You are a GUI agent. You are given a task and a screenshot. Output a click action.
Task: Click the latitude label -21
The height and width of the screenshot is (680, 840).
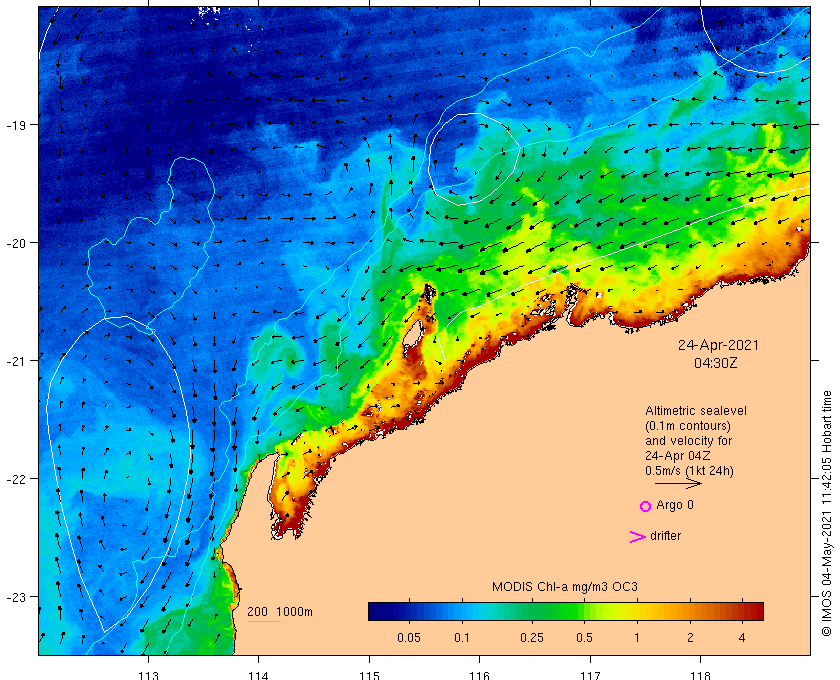(16, 361)
